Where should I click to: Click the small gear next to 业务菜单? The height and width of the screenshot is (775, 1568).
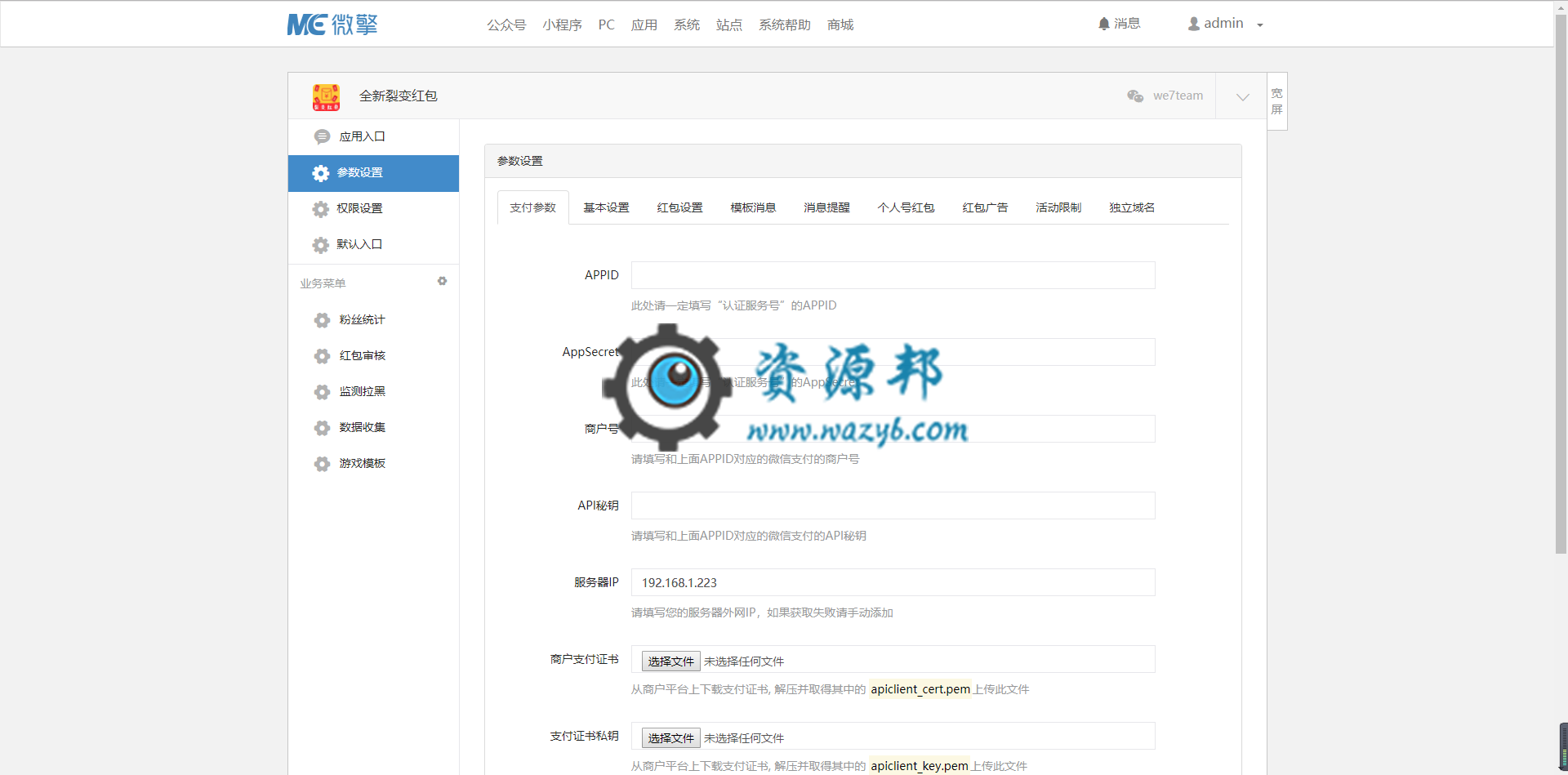pyautogui.click(x=442, y=281)
